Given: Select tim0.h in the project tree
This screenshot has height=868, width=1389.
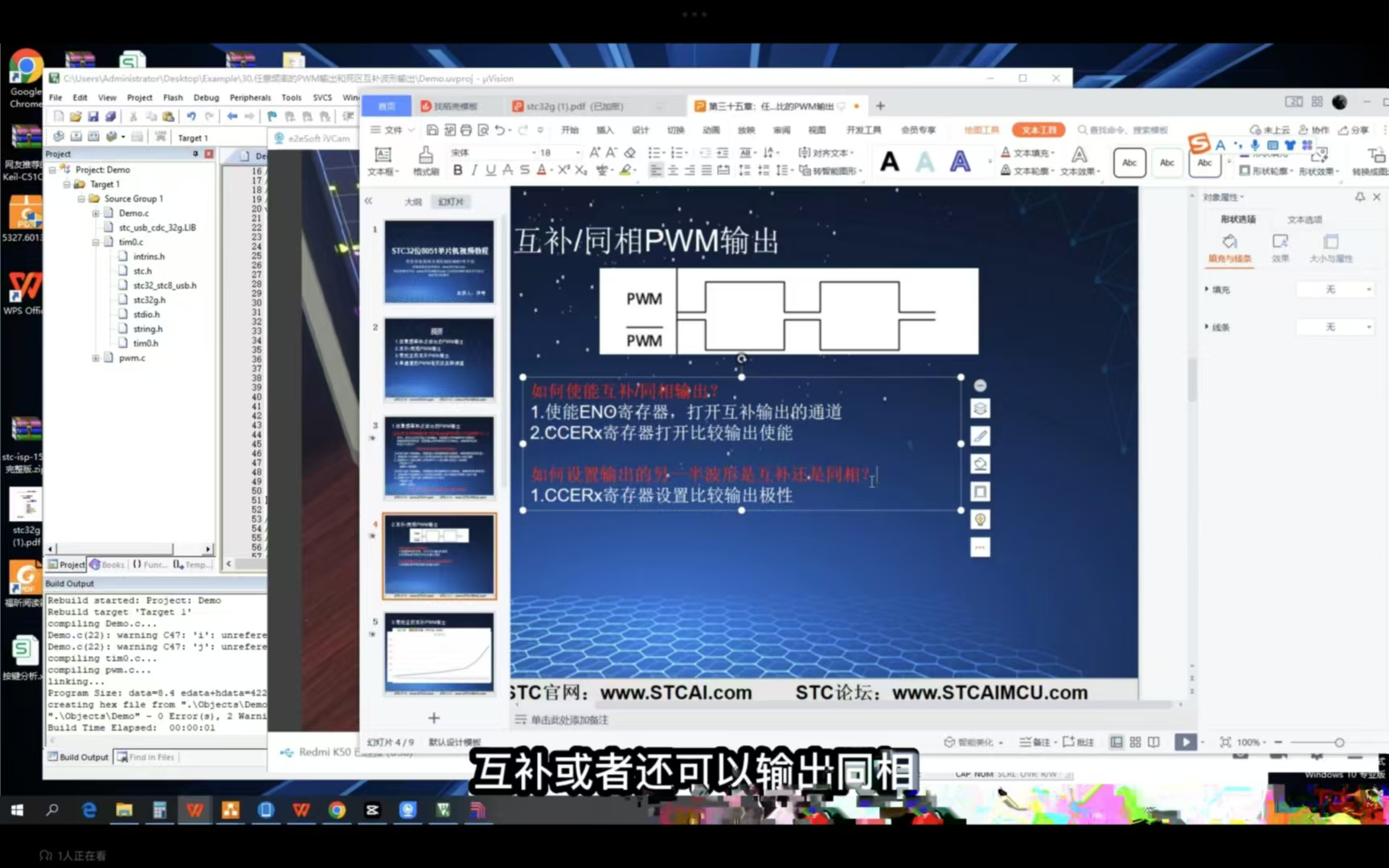Looking at the screenshot, I should [x=145, y=343].
